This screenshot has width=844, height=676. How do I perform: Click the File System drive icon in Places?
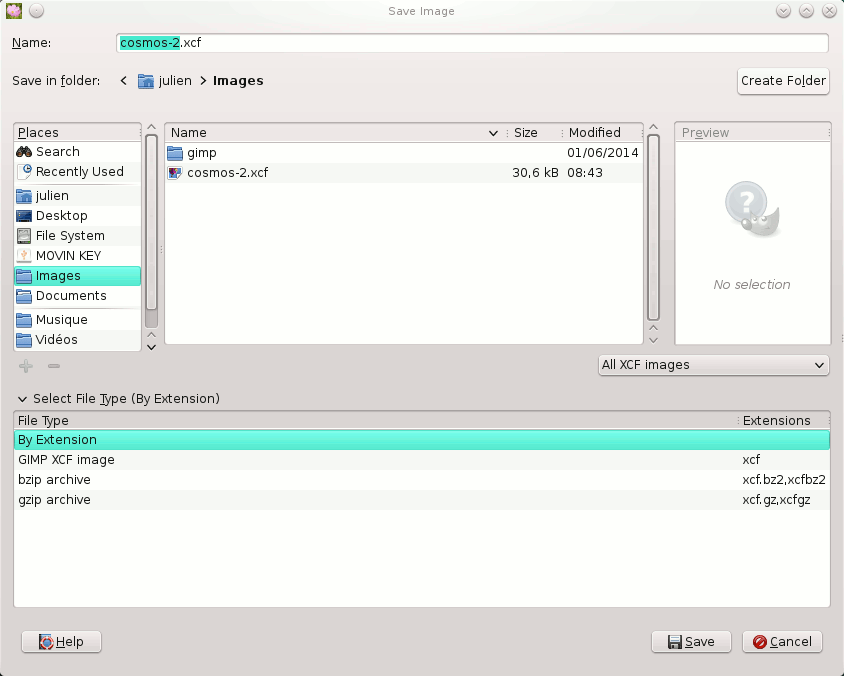pos(24,235)
